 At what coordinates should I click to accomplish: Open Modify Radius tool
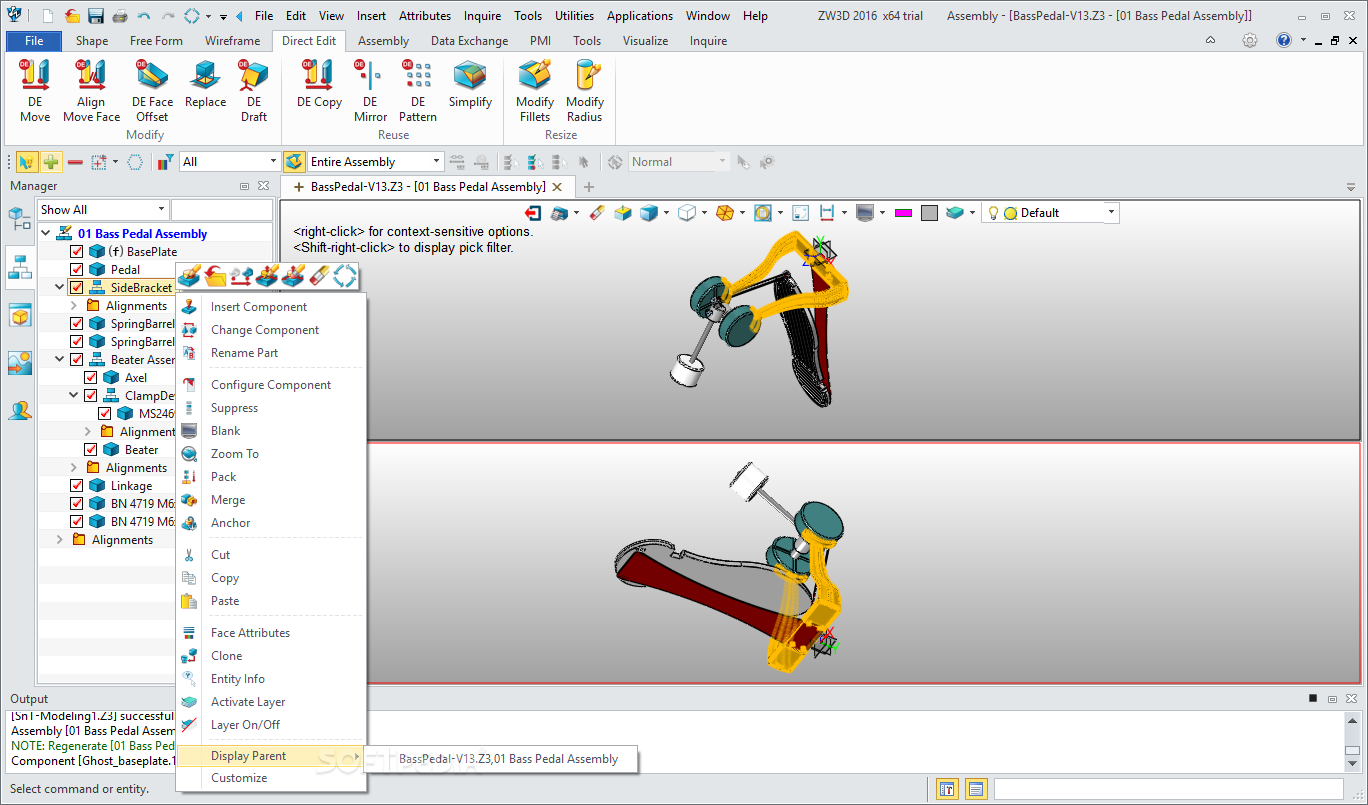tap(585, 91)
